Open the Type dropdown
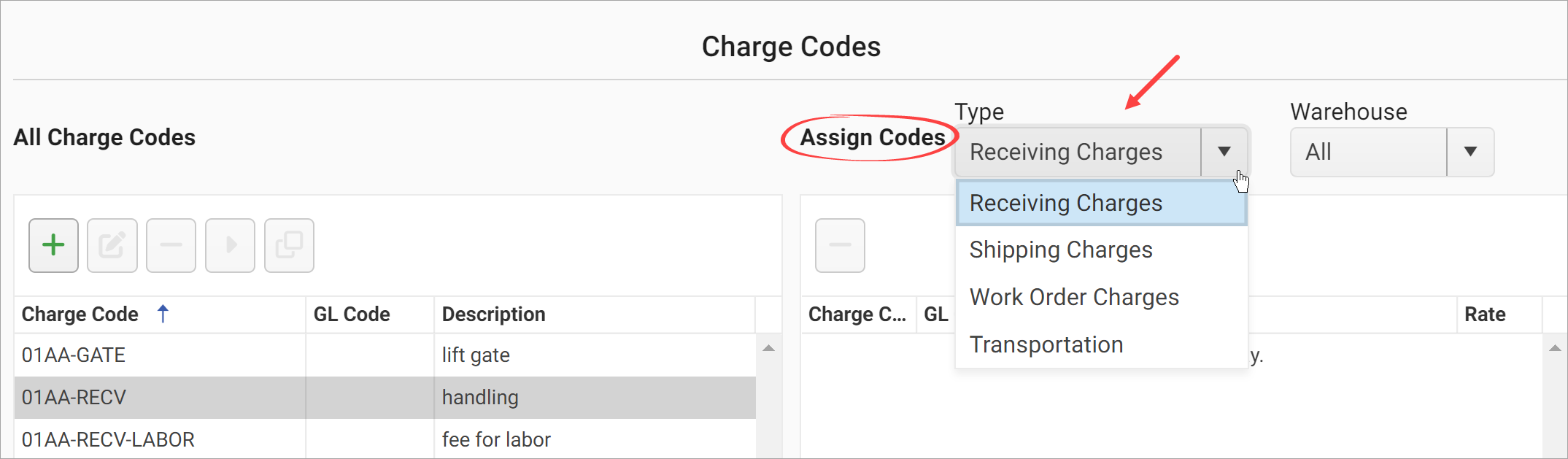 pos(1224,152)
